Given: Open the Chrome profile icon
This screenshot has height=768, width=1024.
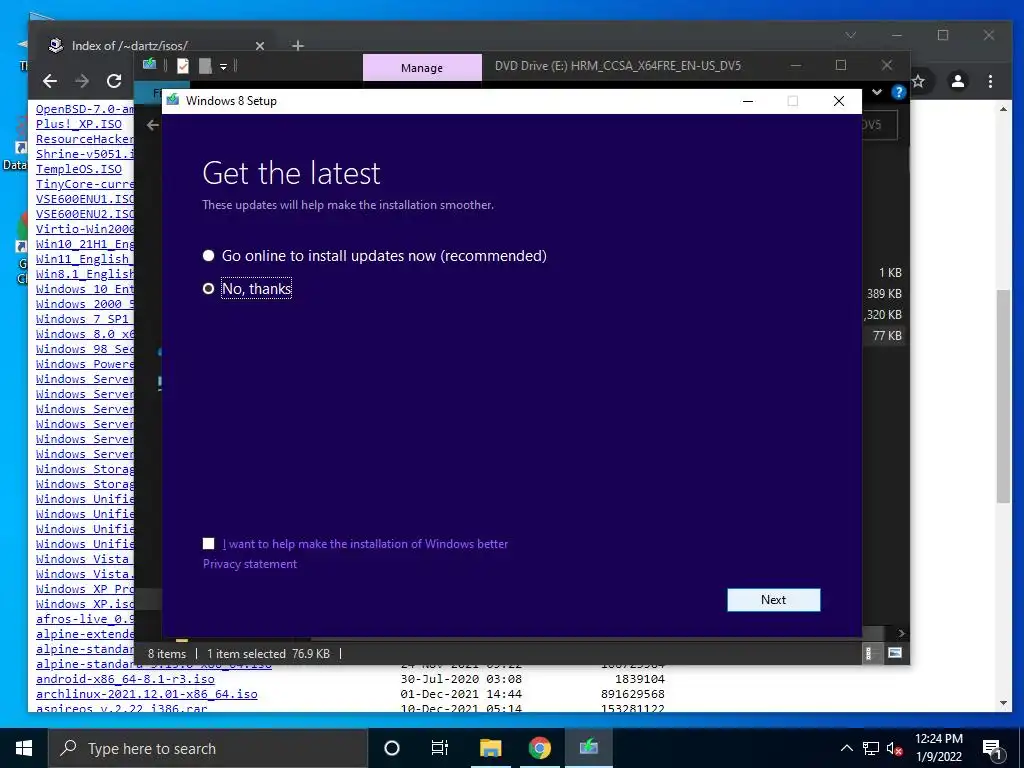Looking at the screenshot, I should [x=958, y=81].
